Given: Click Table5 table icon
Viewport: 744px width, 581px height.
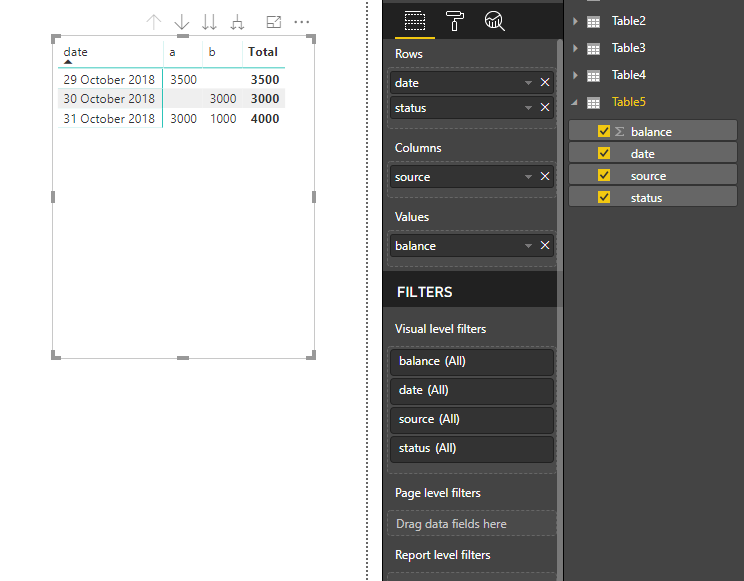Looking at the screenshot, I should tap(593, 103).
